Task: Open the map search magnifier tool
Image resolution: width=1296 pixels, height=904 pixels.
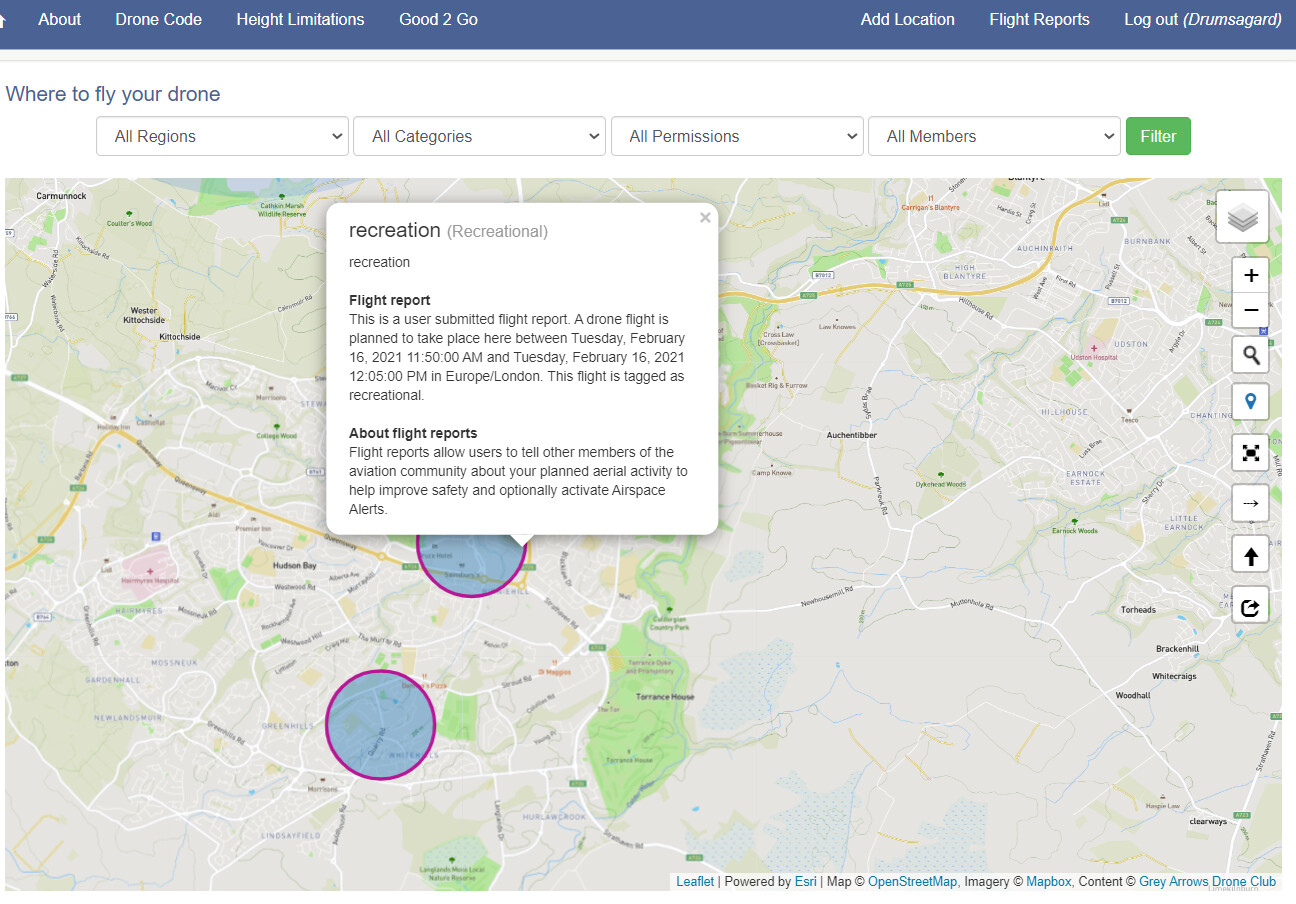Action: [x=1251, y=355]
